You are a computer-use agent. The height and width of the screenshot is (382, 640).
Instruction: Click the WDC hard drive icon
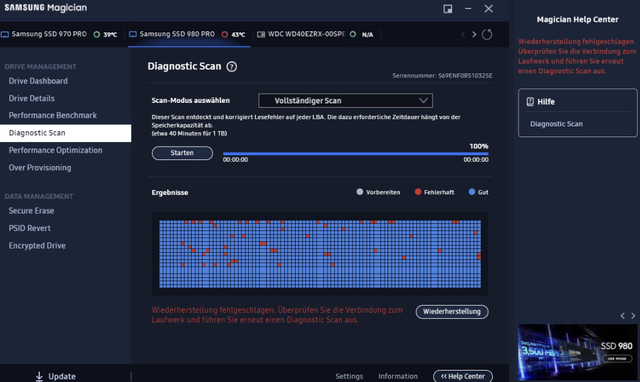click(x=261, y=34)
